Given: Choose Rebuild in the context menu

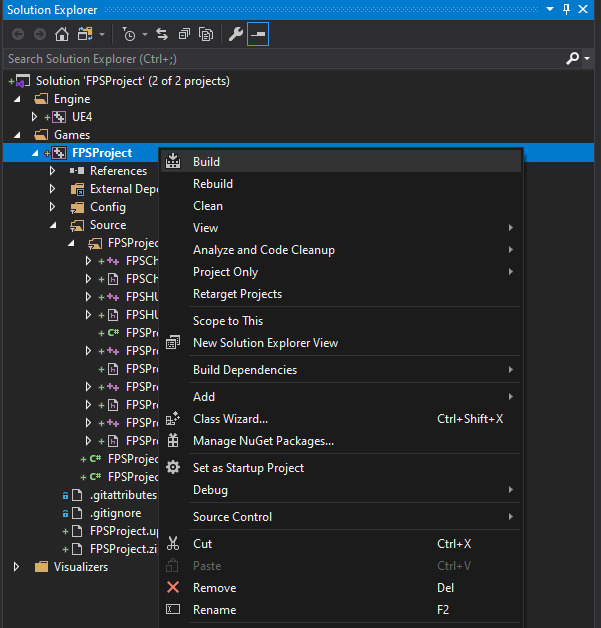Looking at the screenshot, I should 212,184.
